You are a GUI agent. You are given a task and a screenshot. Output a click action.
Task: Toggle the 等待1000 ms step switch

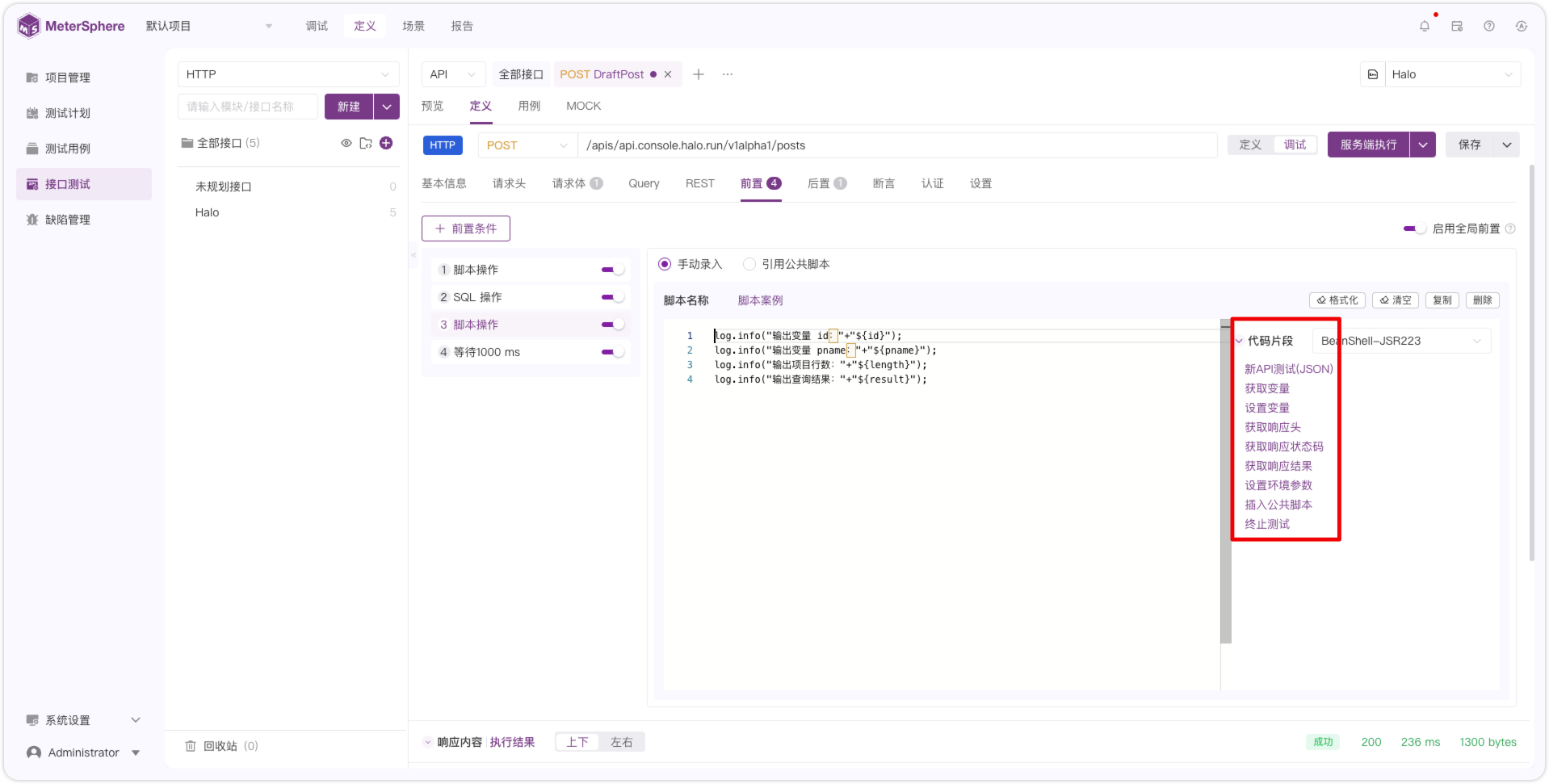pyautogui.click(x=613, y=352)
